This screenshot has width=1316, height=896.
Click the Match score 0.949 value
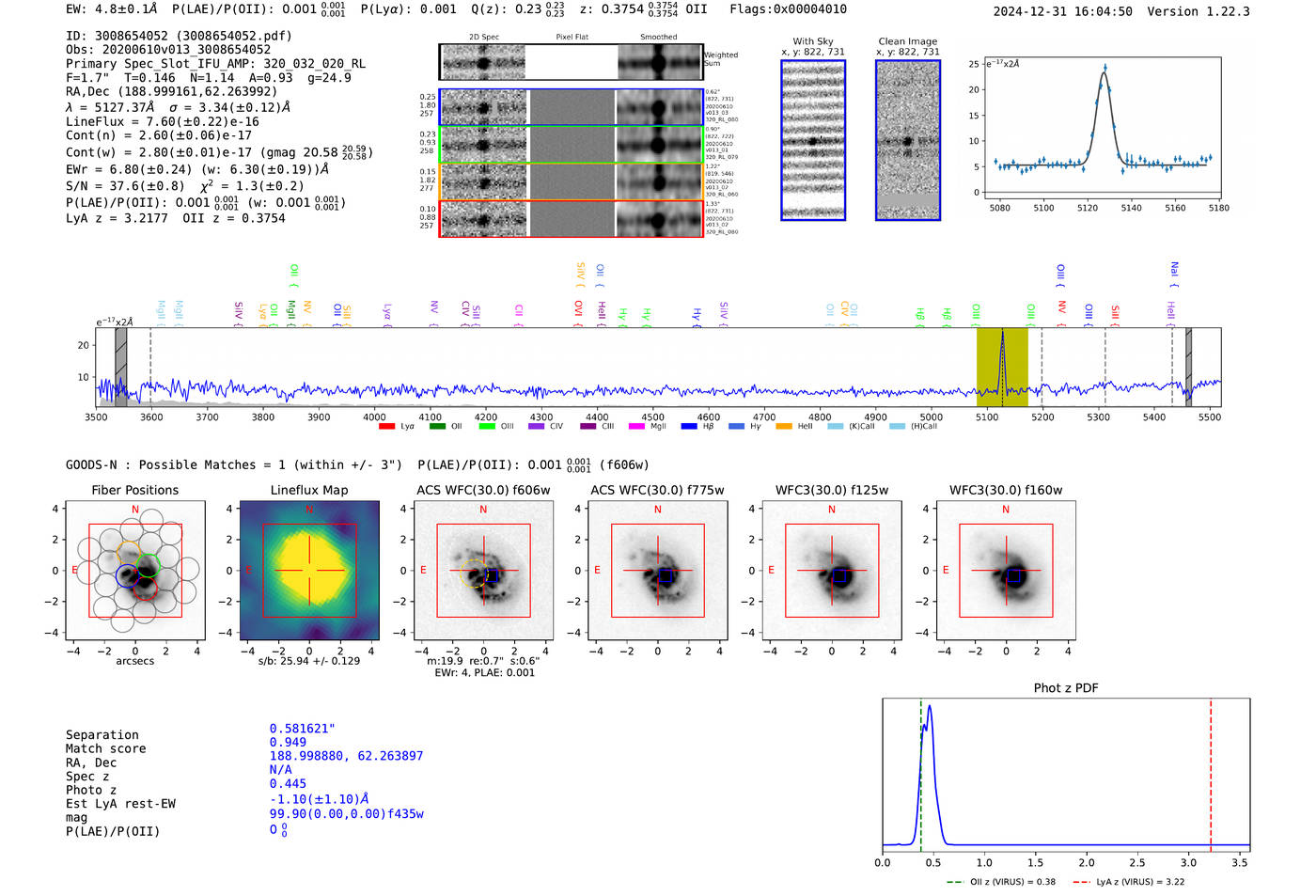tap(288, 742)
